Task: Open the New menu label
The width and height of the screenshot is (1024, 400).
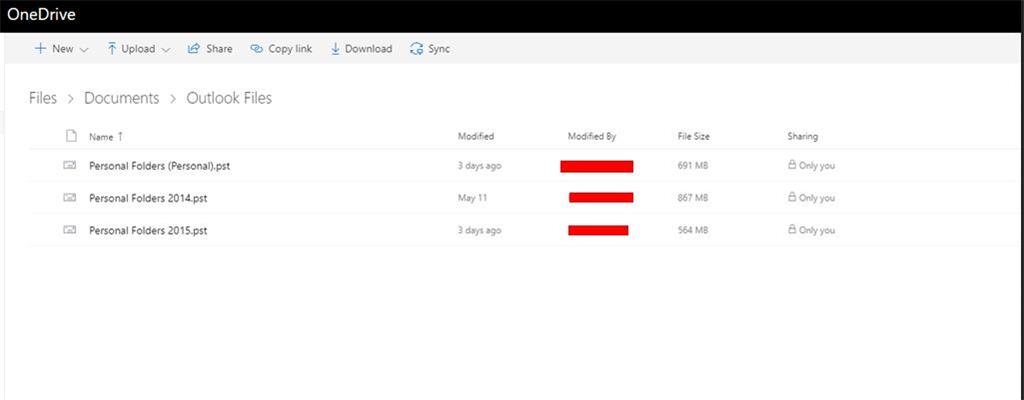Action: tap(63, 49)
